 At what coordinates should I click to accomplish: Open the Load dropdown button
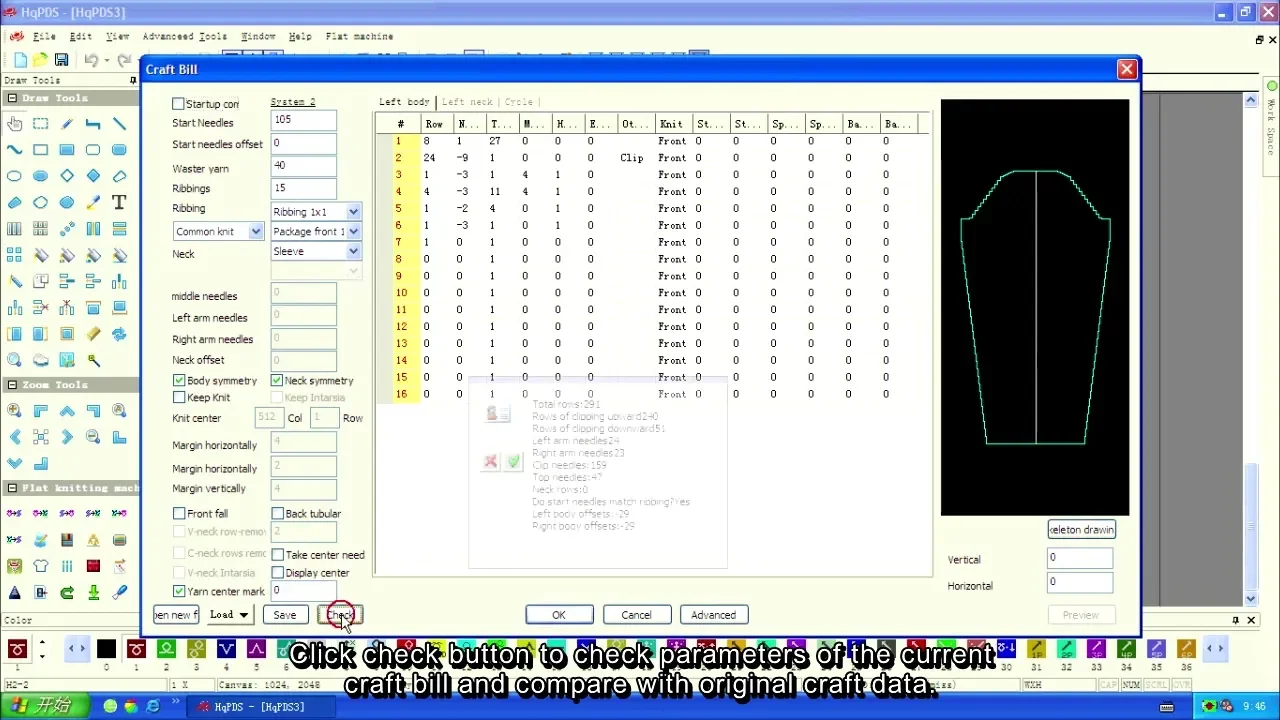[x=229, y=615]
